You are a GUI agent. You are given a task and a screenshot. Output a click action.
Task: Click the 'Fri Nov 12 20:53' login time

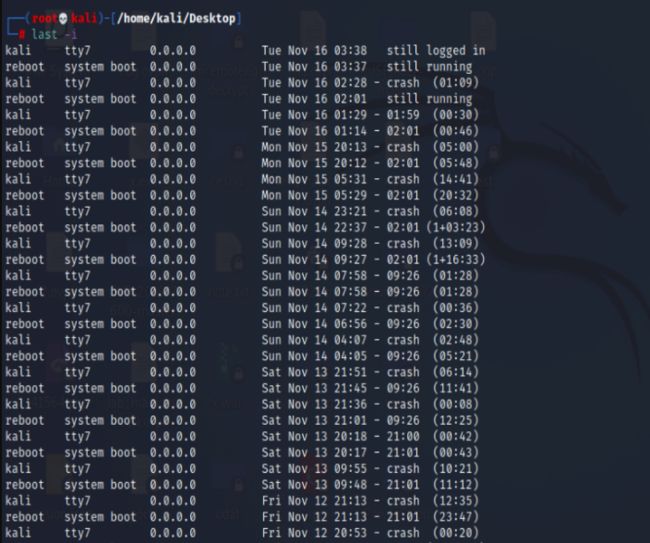[x=314, y=533]
